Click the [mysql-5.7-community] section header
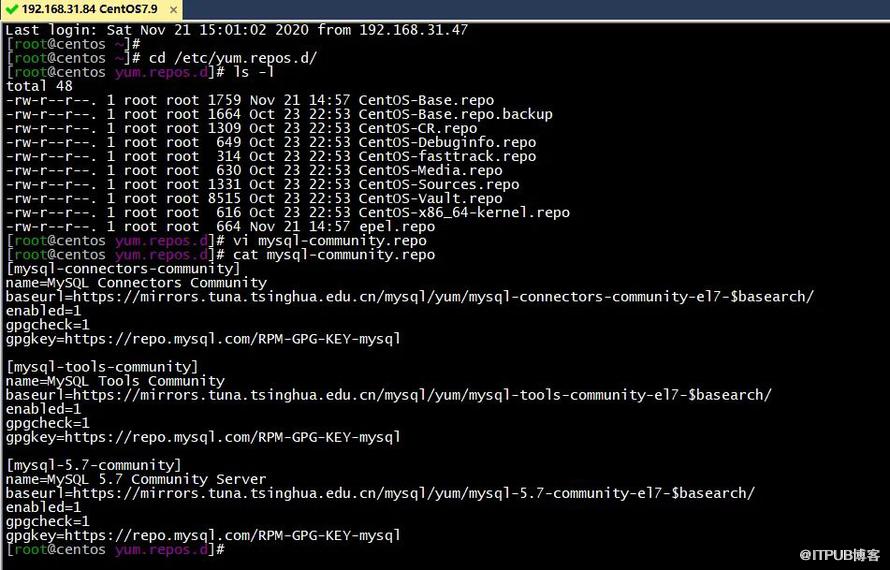The height and width of the screenshot is (570, 890). (x=94, y=466)
